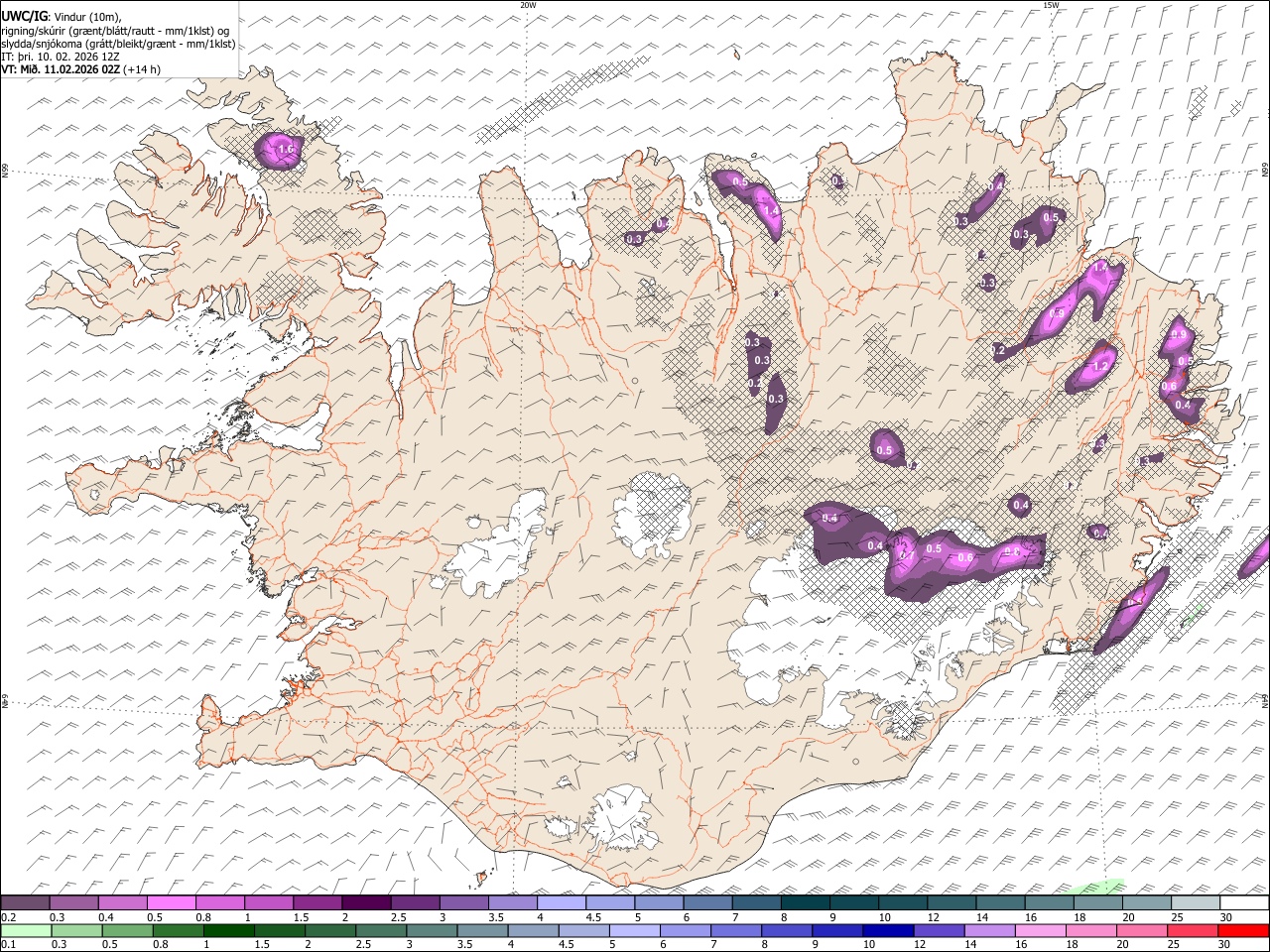Screen dimensions: 1270x952
Task: Pick the magenta-purple snow swatch between 1.5 and 2
Action: (317, 902)
